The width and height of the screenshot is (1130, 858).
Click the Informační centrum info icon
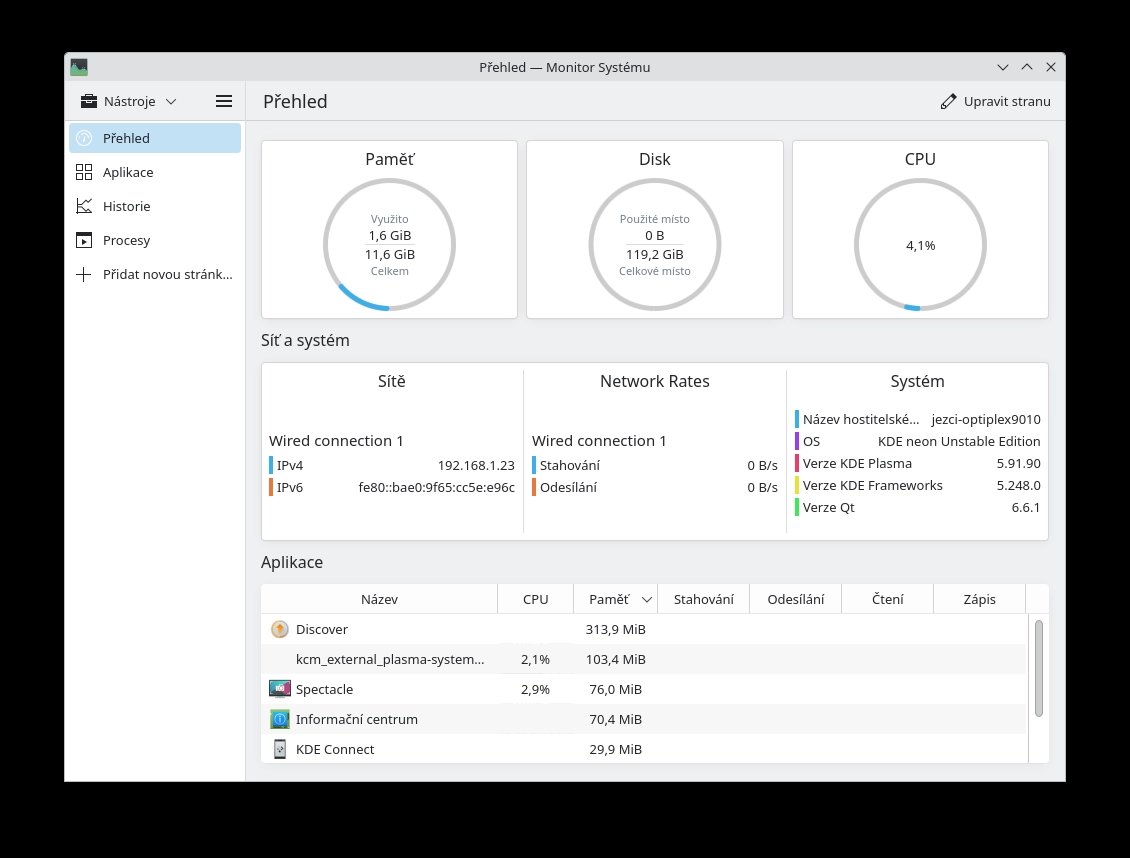[x=280, y=719]
